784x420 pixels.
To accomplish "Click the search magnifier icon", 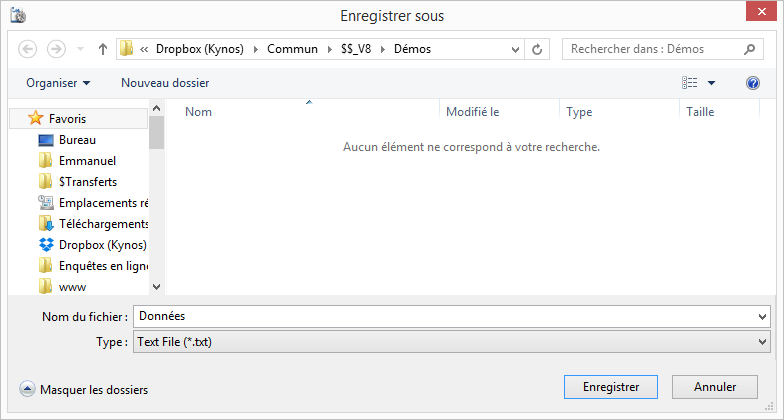I will pyautogui.click(x=749, y=49).
